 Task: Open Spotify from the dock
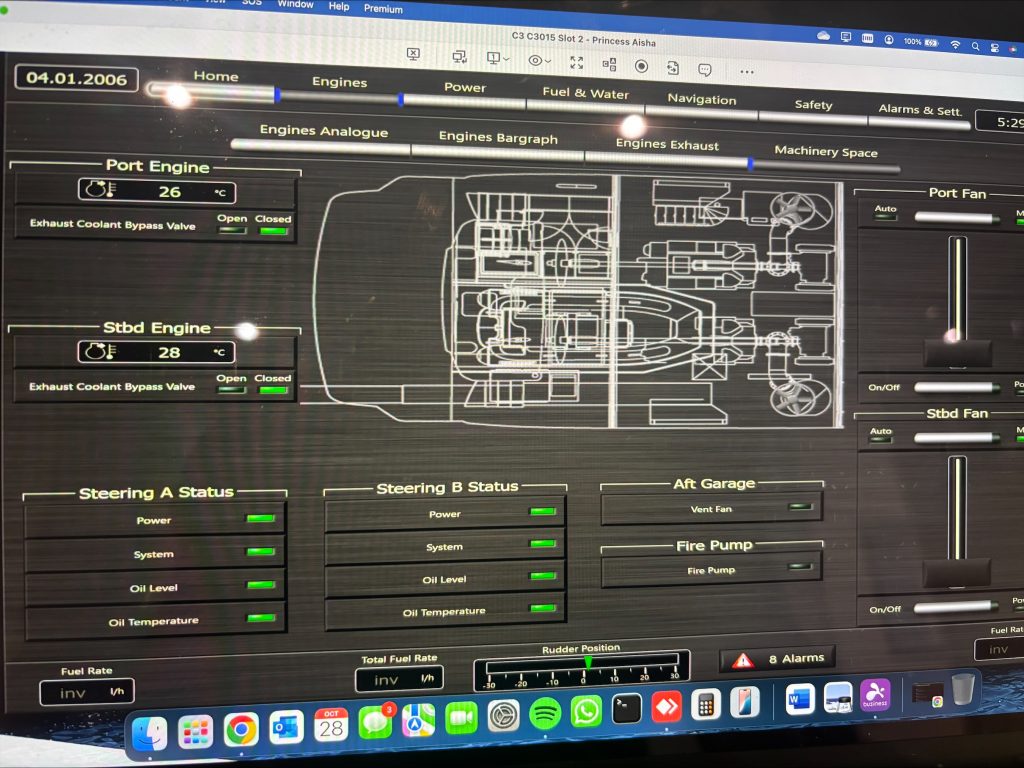tap(544, 713)
